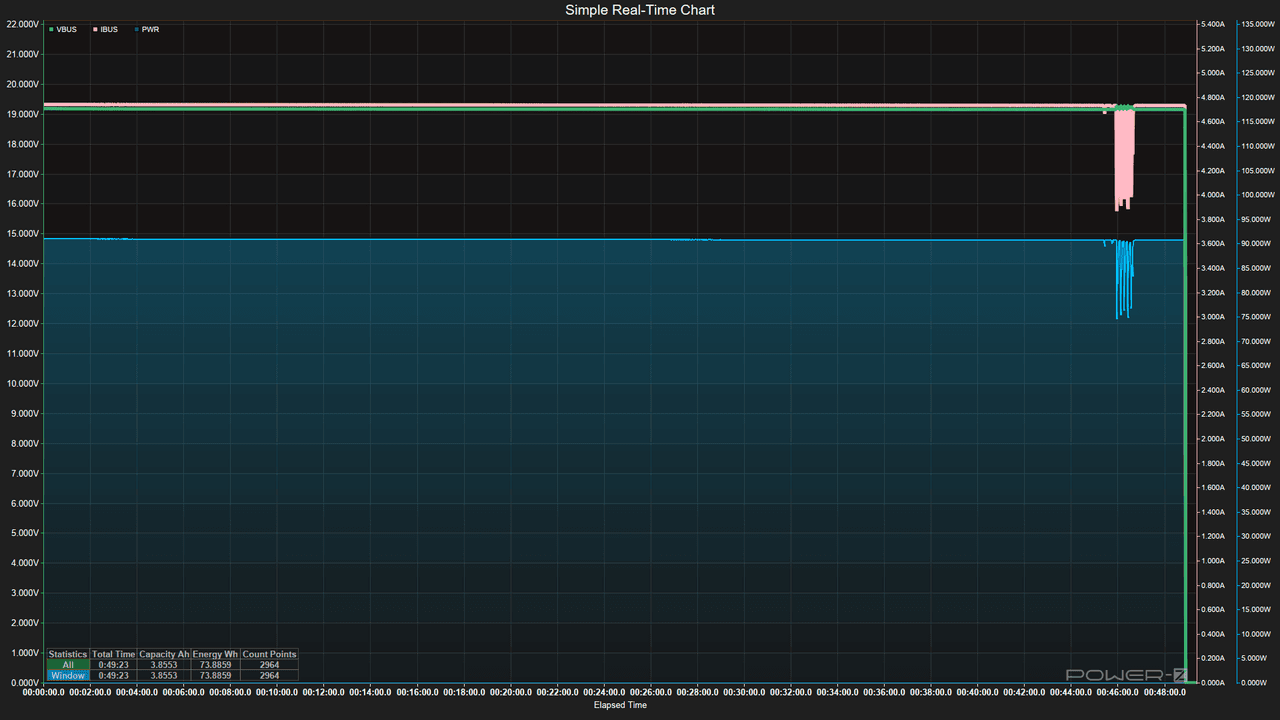This screenshot has height=720, width=1280.
Task: Click the Count Points value in the Window row
Action: [x=269, y=676]
